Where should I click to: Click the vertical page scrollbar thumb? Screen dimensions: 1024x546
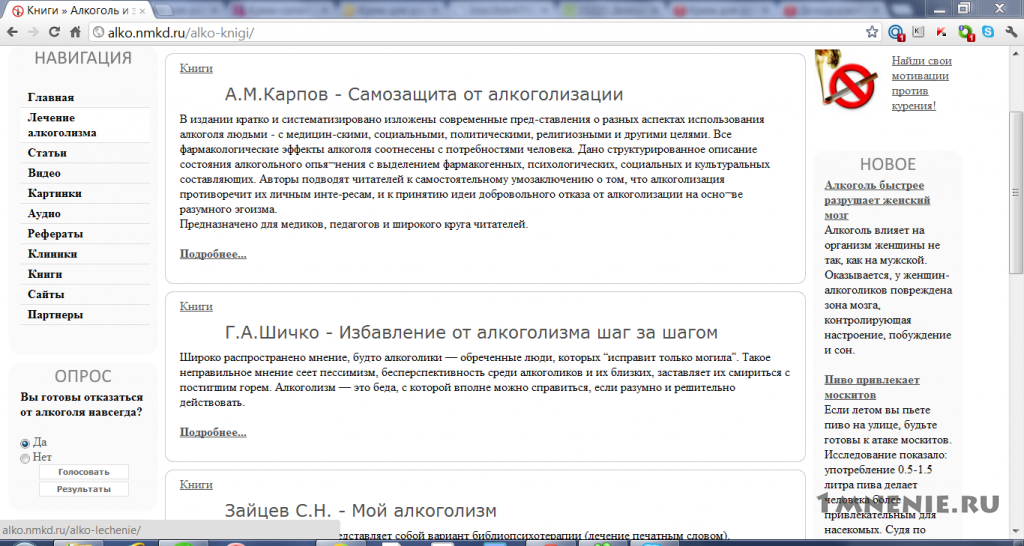point(1016,193)
